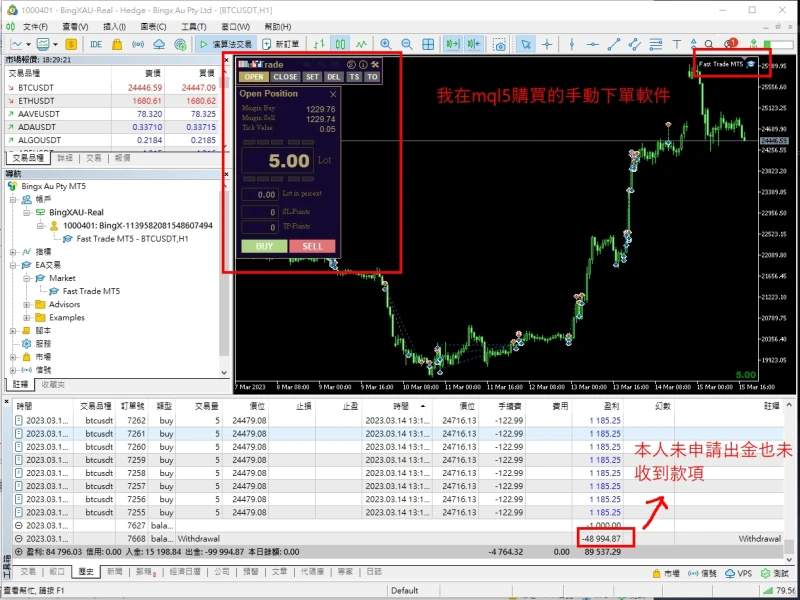Close the Open Position panel

(x=333, y=94)
